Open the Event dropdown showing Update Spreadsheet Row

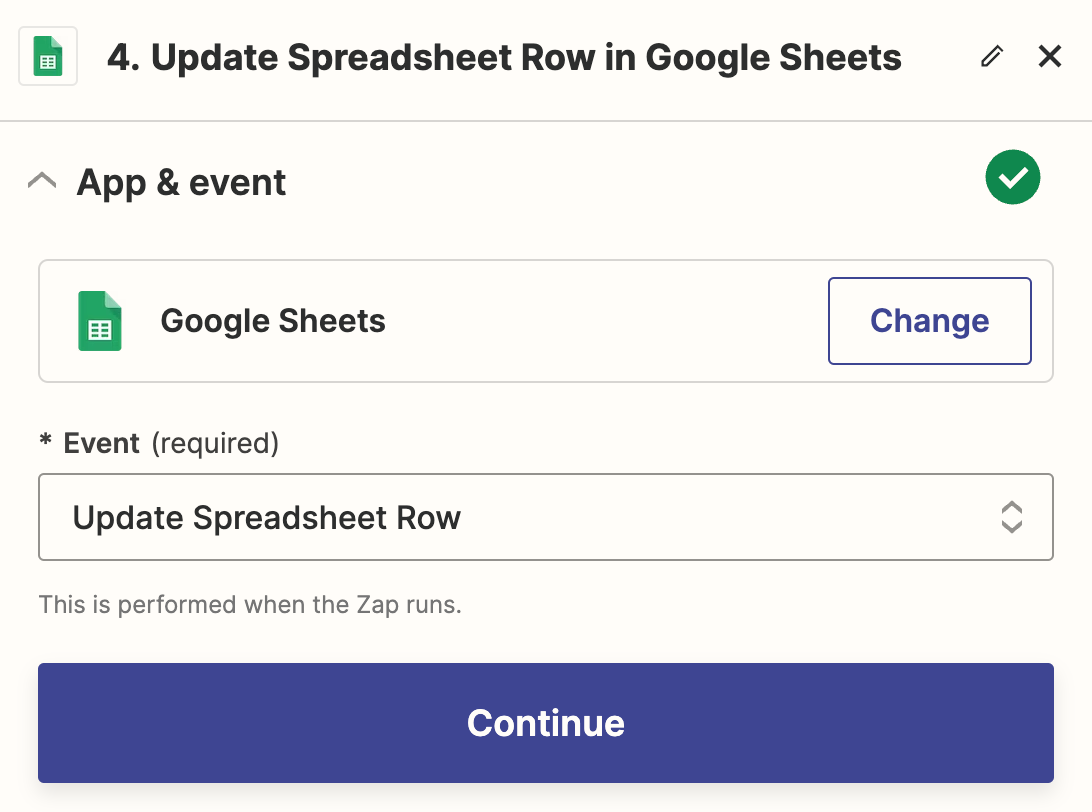tap(545, 517)
